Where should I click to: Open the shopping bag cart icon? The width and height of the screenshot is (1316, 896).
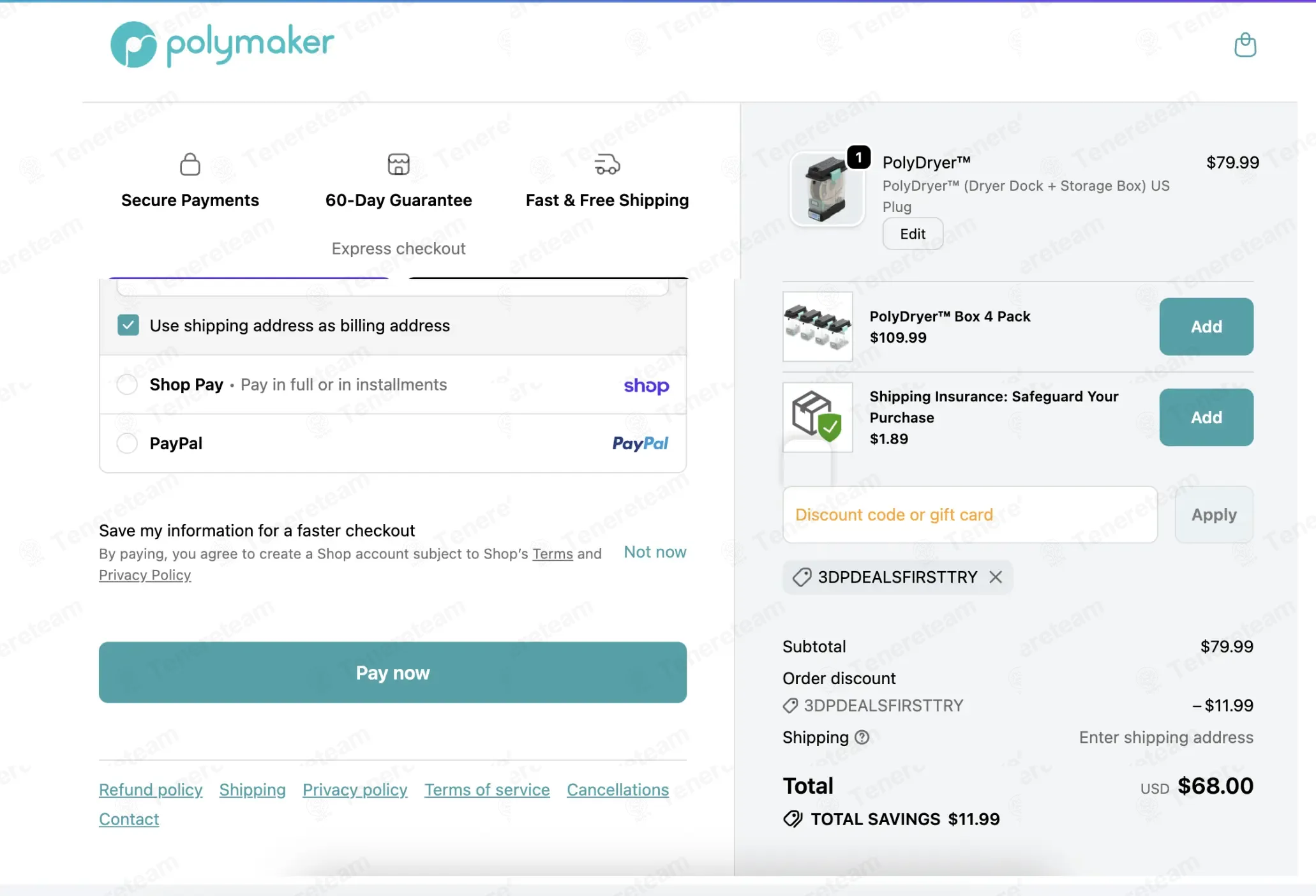click(x=1245, y=45)
